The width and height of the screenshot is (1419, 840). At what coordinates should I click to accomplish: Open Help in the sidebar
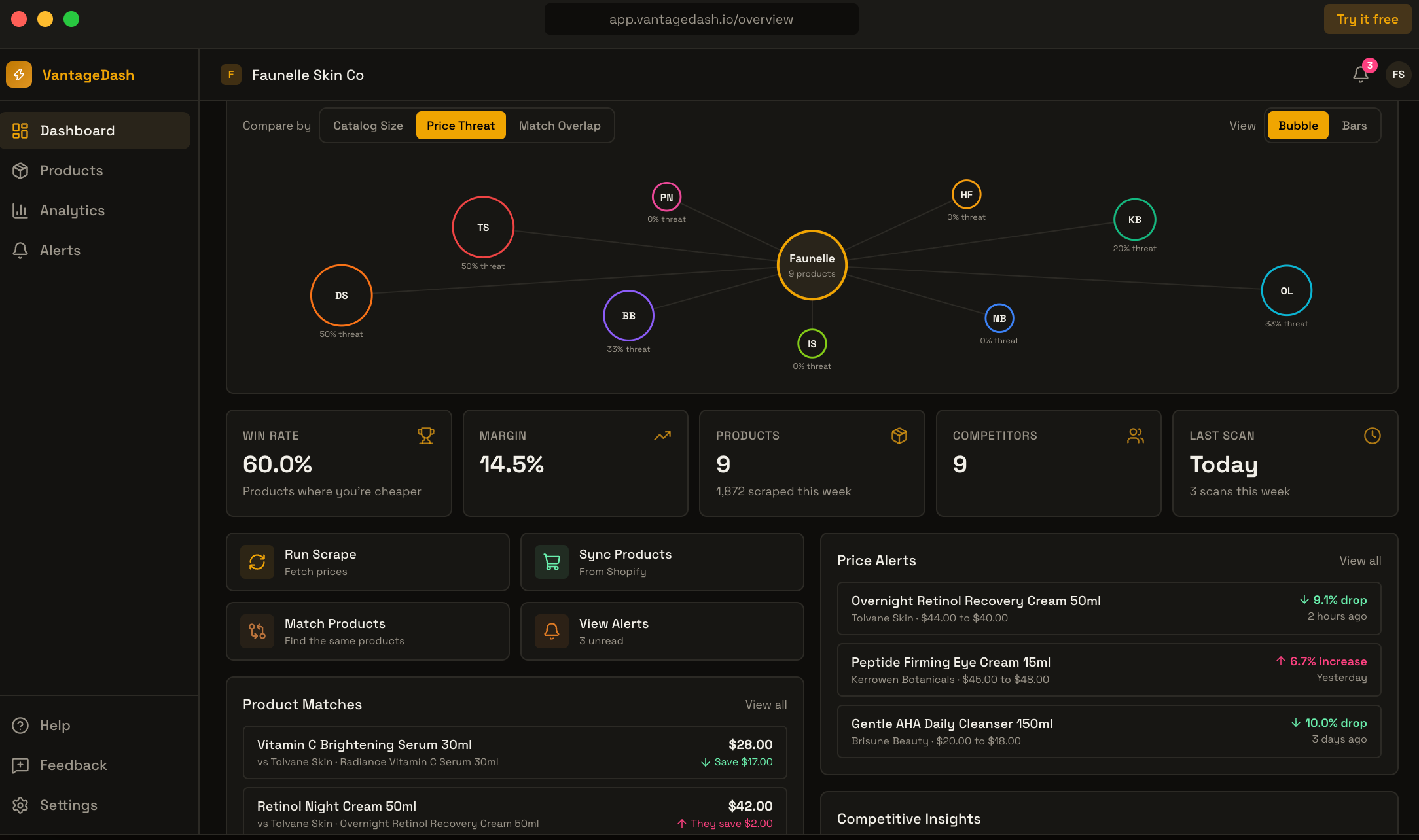(96, 726)
